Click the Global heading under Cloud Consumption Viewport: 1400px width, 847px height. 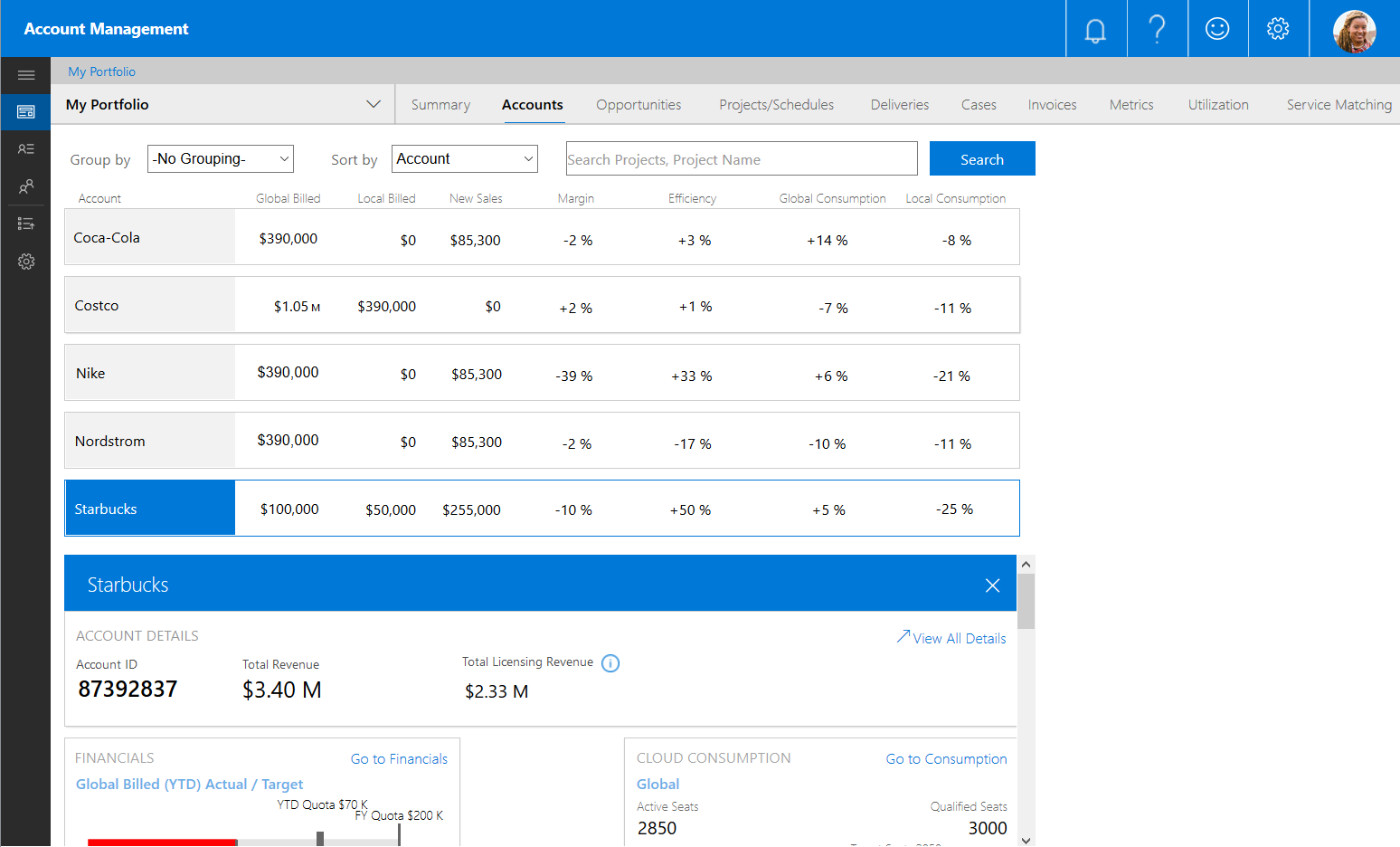coord(657,785)
